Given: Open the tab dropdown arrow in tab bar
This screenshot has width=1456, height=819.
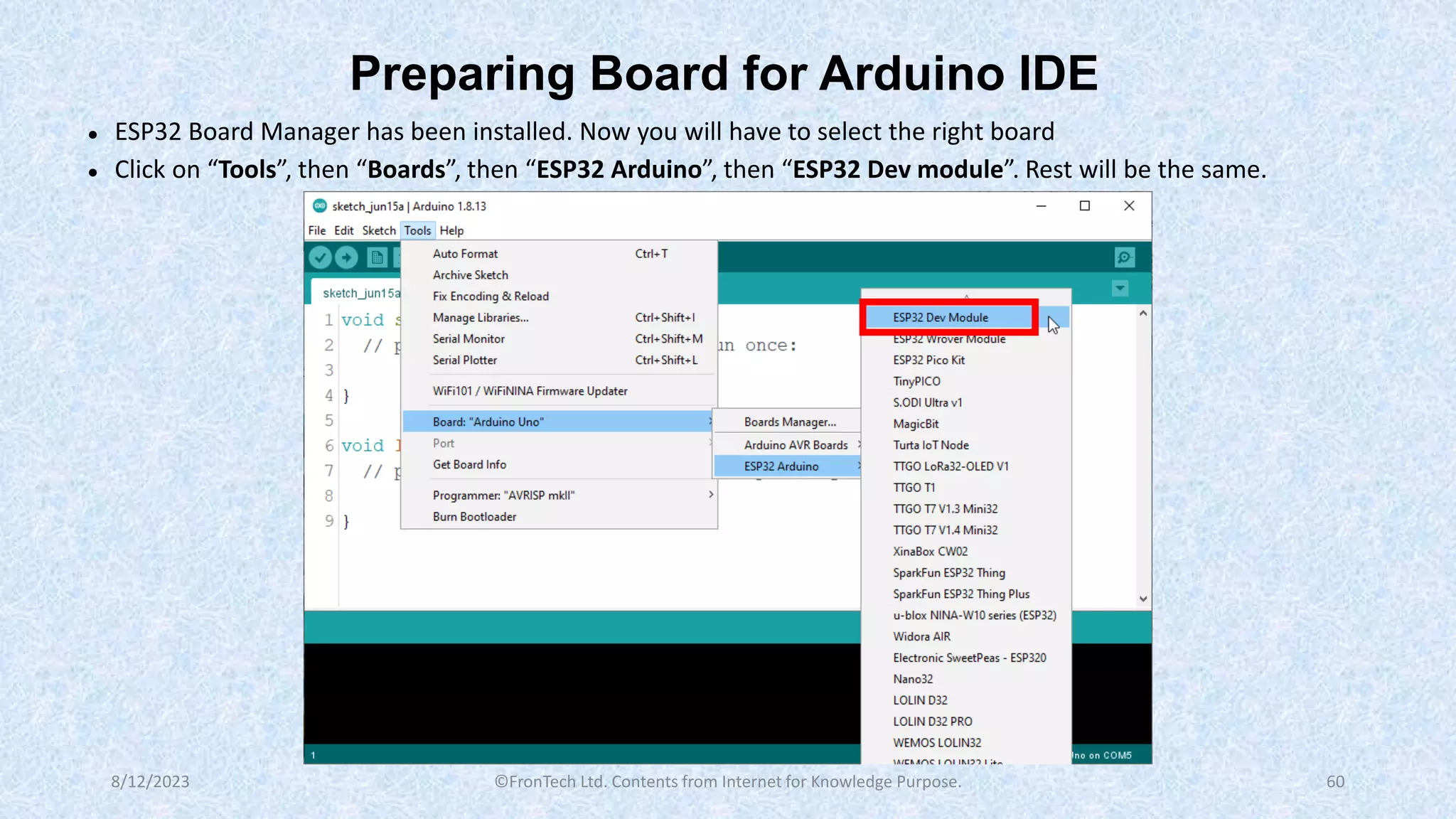Looking at the screenshot, I should (1120, 289).
